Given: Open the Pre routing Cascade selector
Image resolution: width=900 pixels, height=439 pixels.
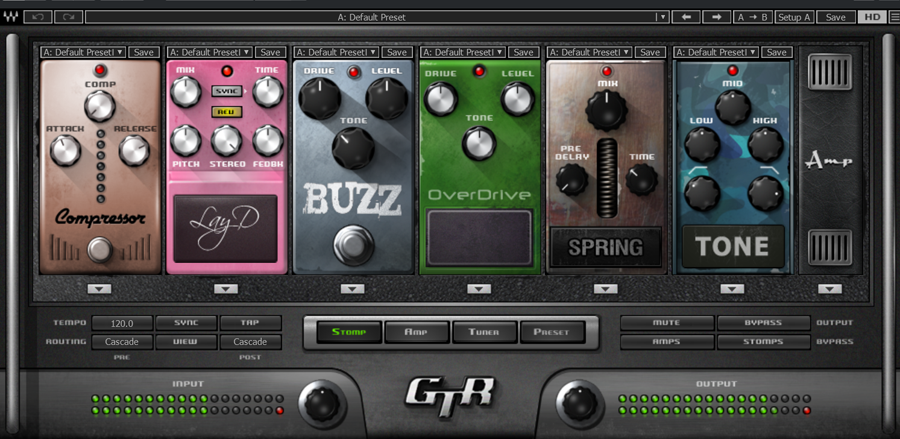Looking at the screenshot, I should (x=122, y=341).
